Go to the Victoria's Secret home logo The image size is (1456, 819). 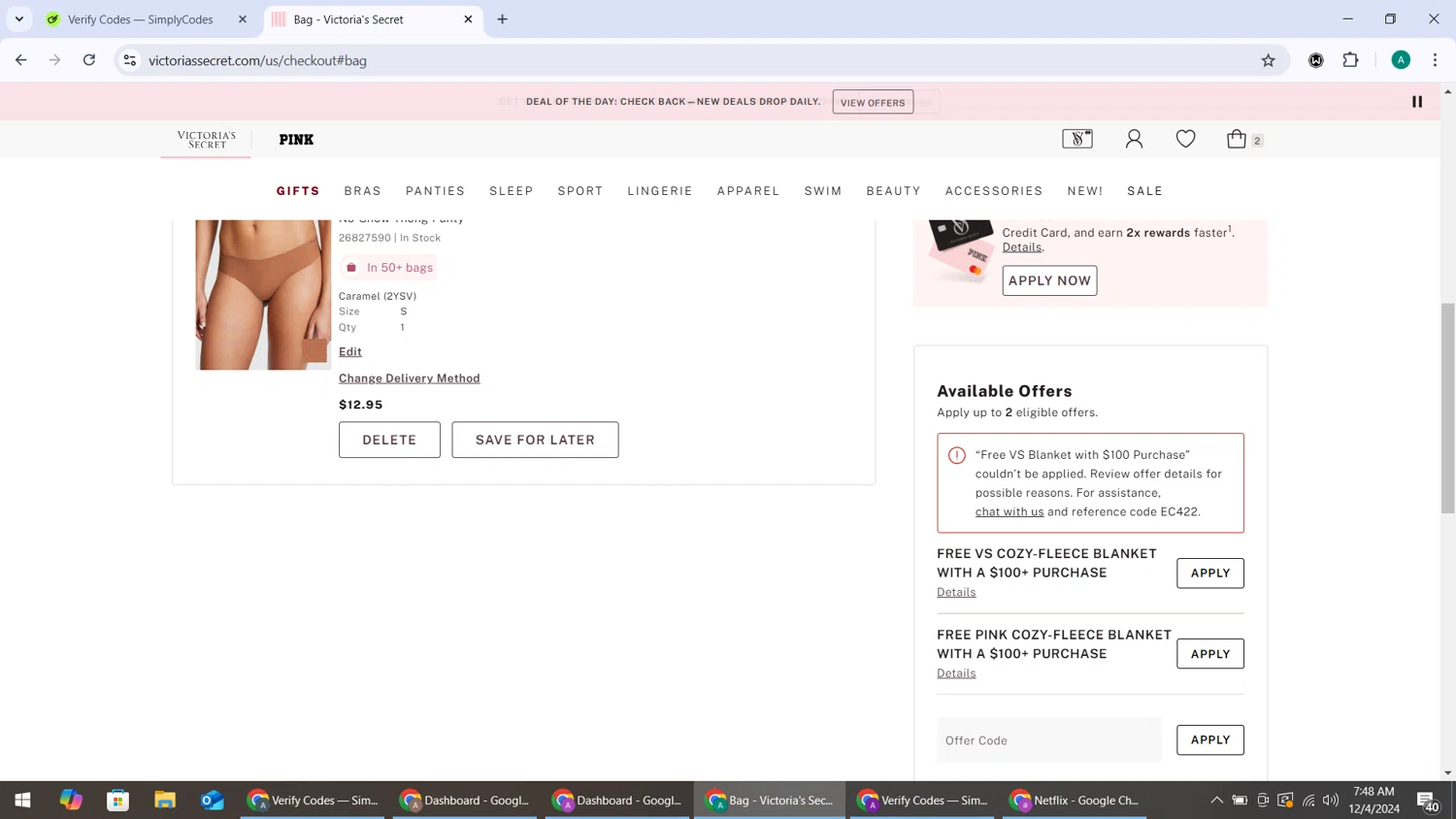point(207,140)
